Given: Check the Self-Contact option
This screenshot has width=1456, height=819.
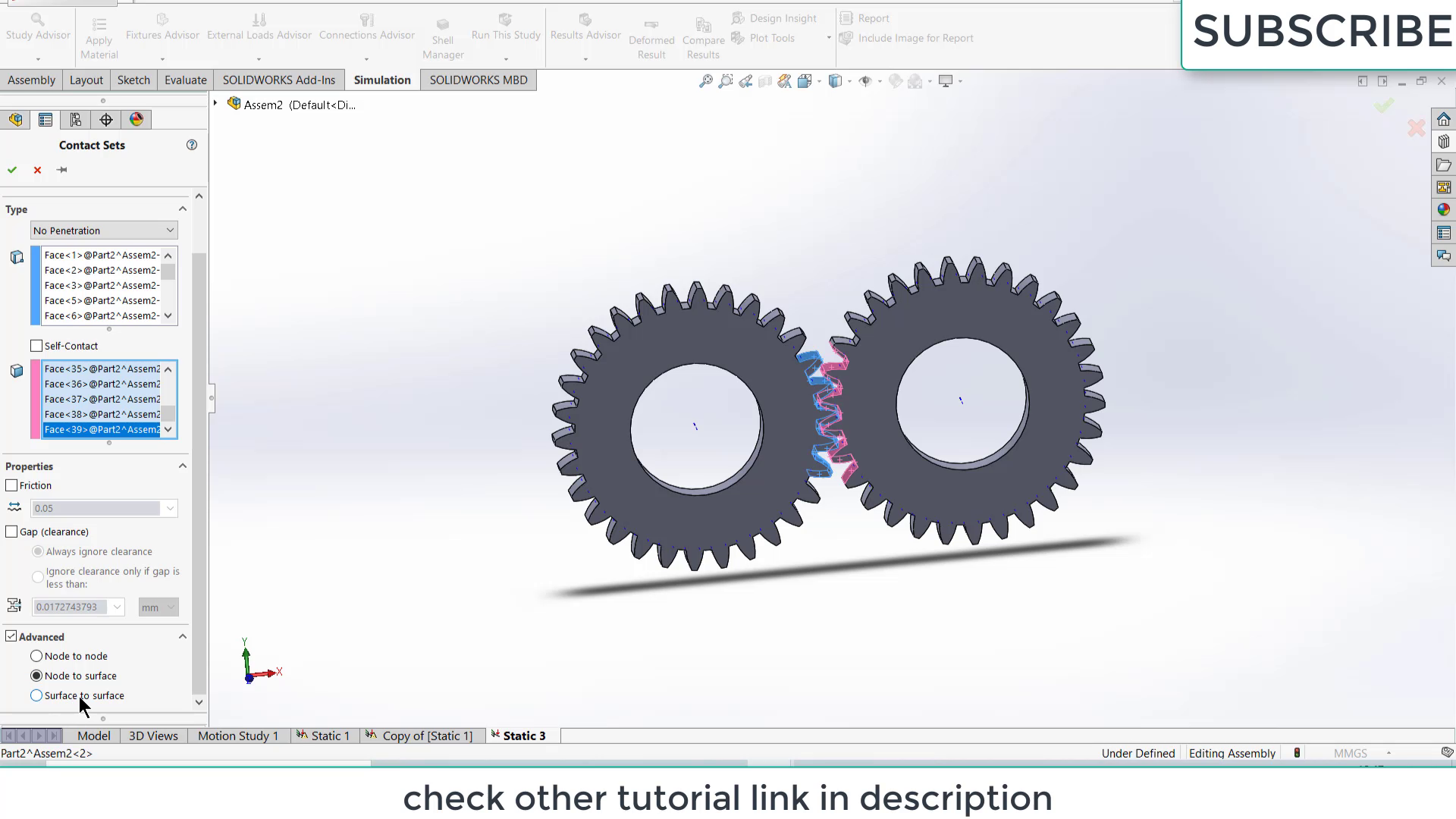Looking at the screenshot, I should (36, 345).
